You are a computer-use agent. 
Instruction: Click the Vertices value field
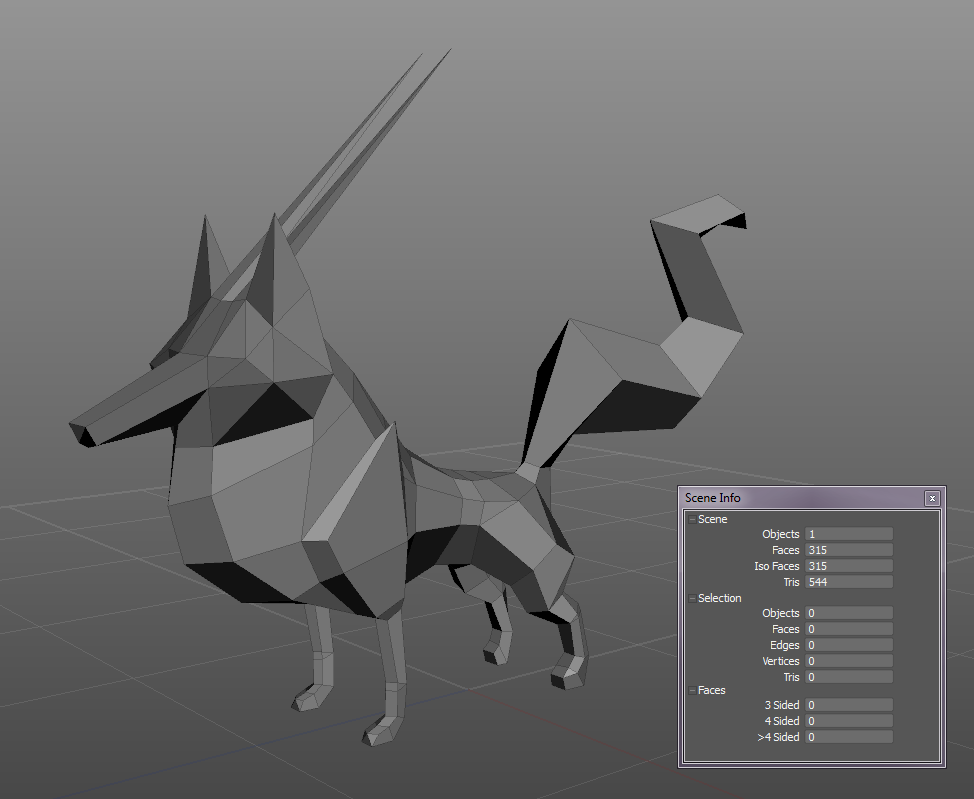(x=849, y=661)
